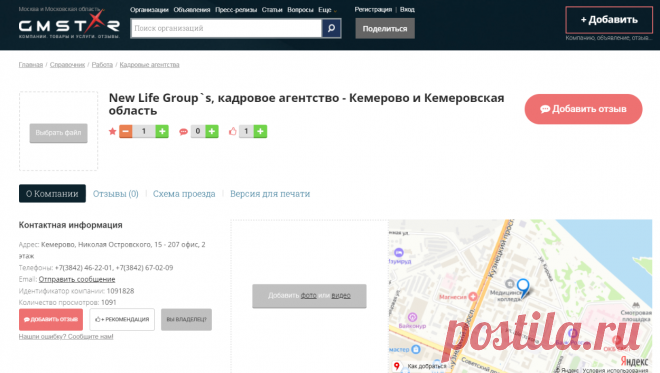Click the Поделиться button
Screen dimensions: 660x373
pos(385,29)
